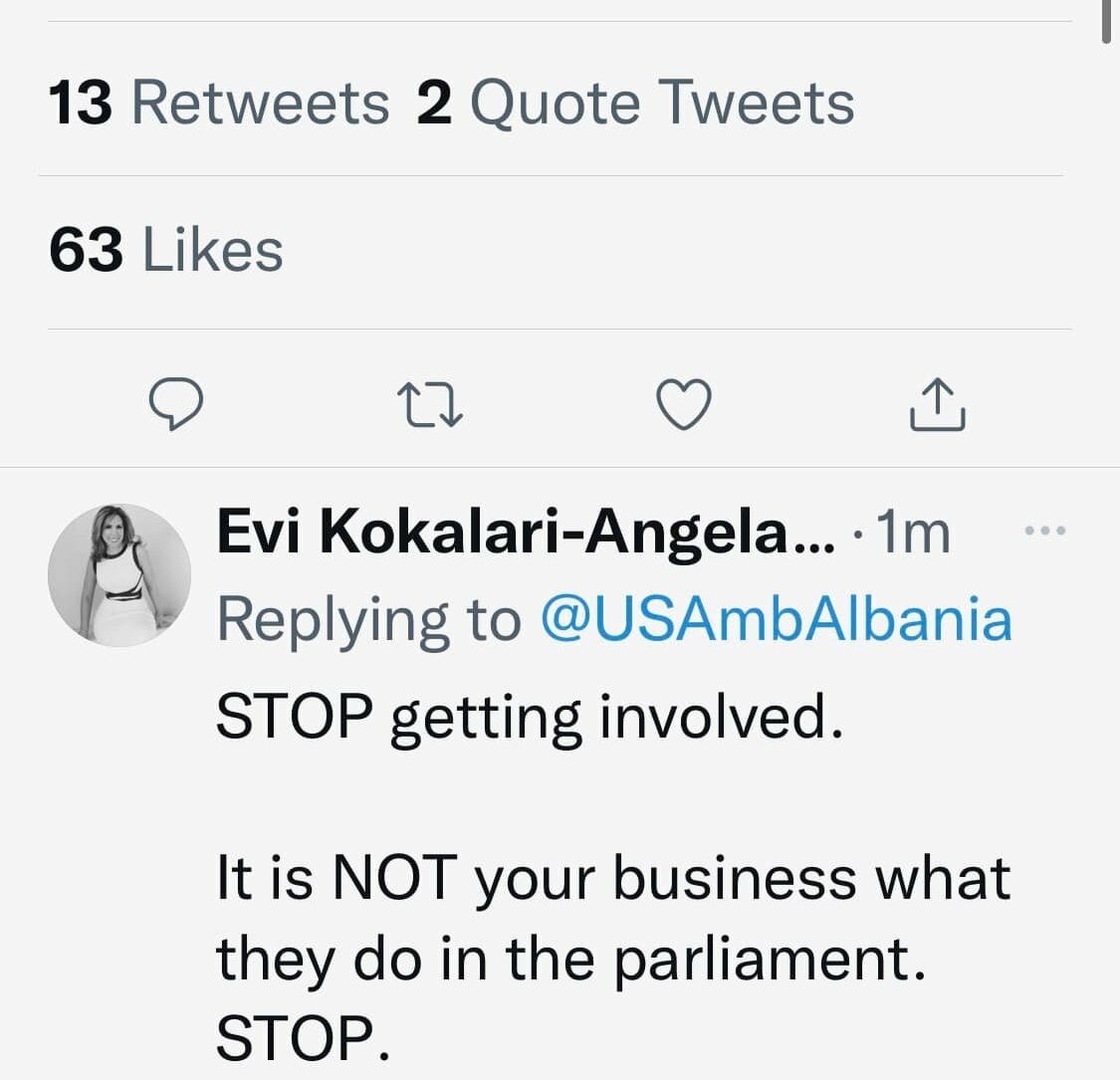Open Evi Kokalari-Angela's profile picture

pos(119,574)
